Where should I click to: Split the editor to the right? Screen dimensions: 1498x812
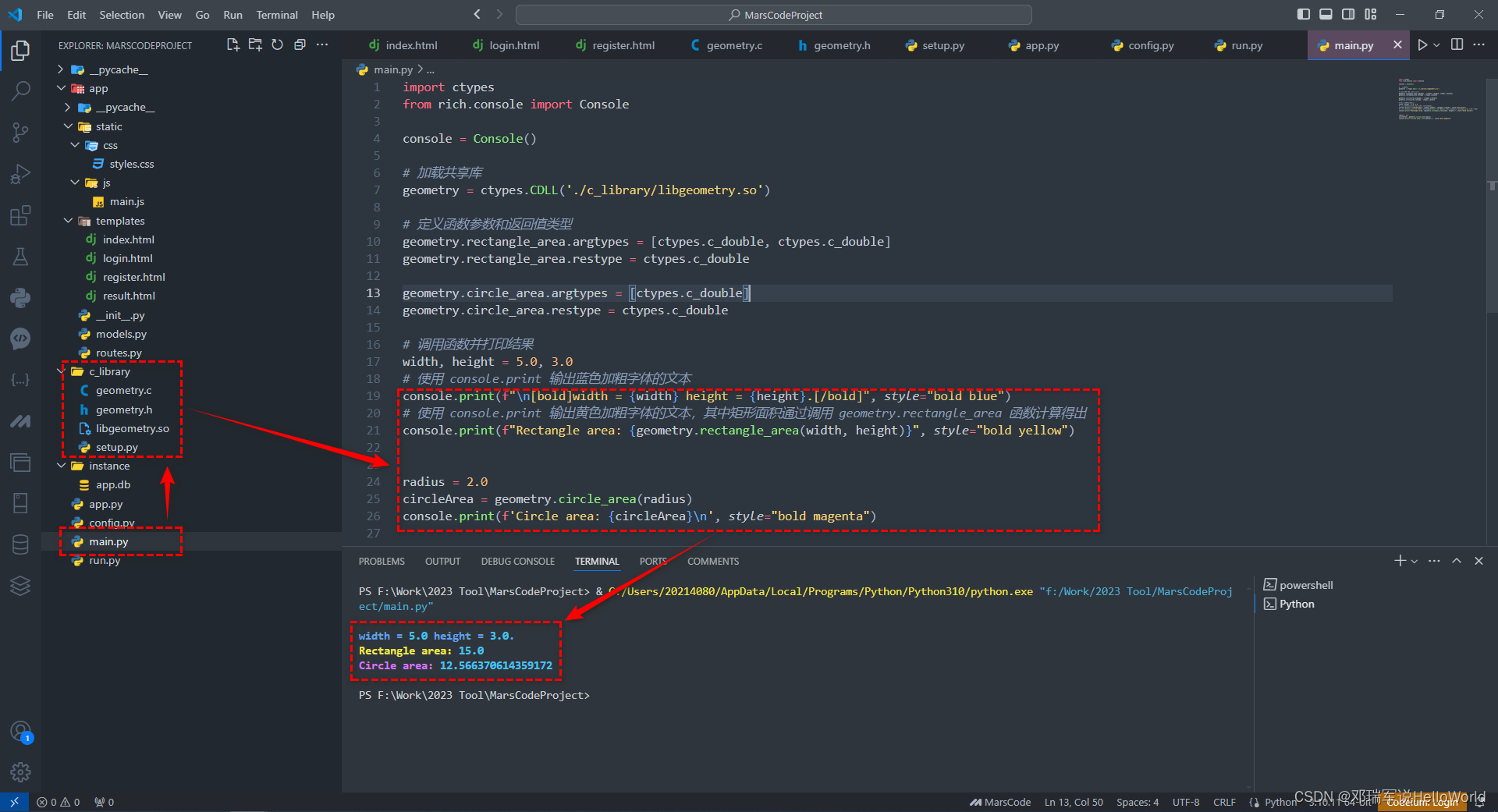click(1457, 45)
